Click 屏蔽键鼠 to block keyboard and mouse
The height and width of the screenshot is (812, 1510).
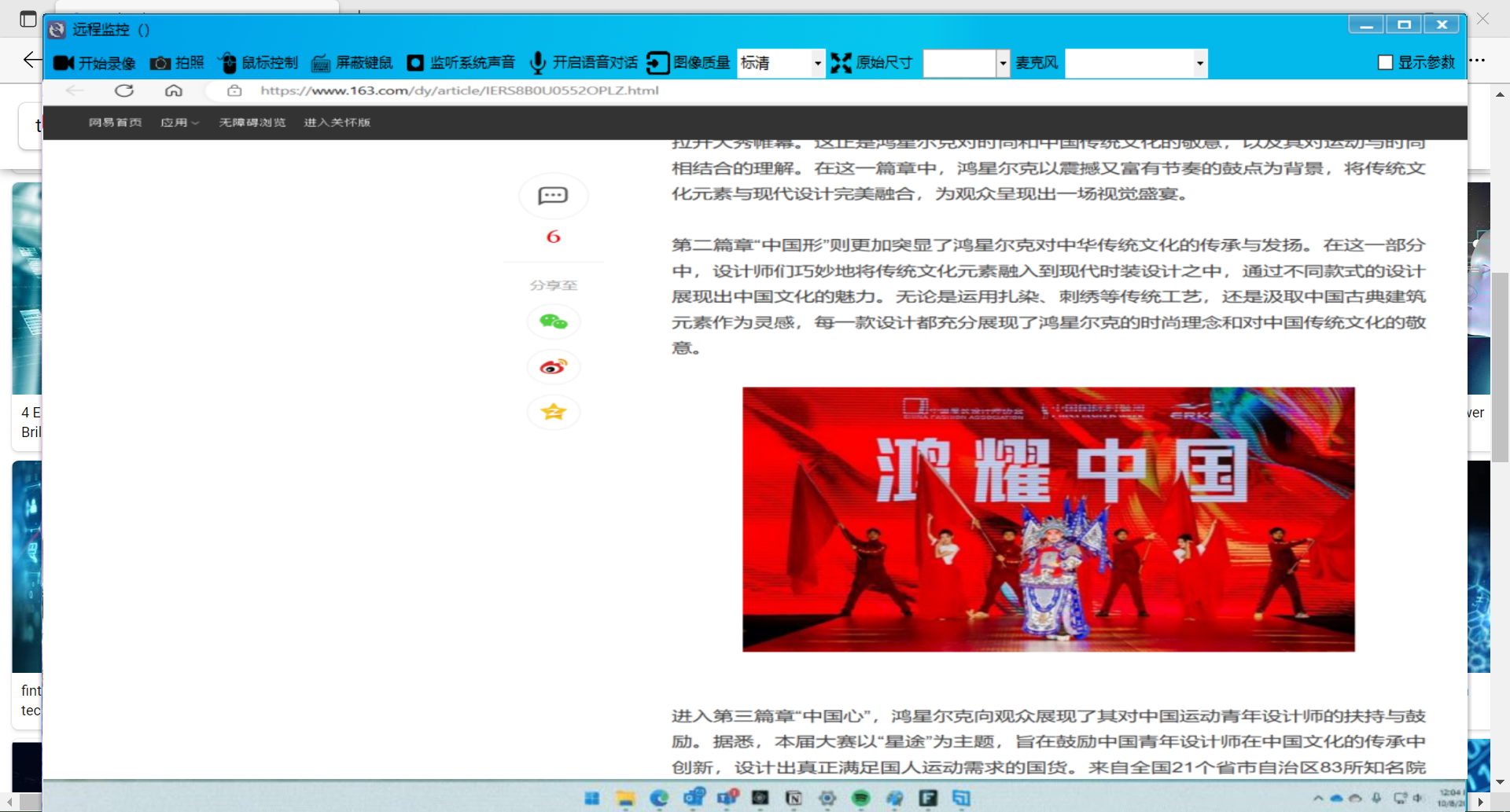click(352, 63)
